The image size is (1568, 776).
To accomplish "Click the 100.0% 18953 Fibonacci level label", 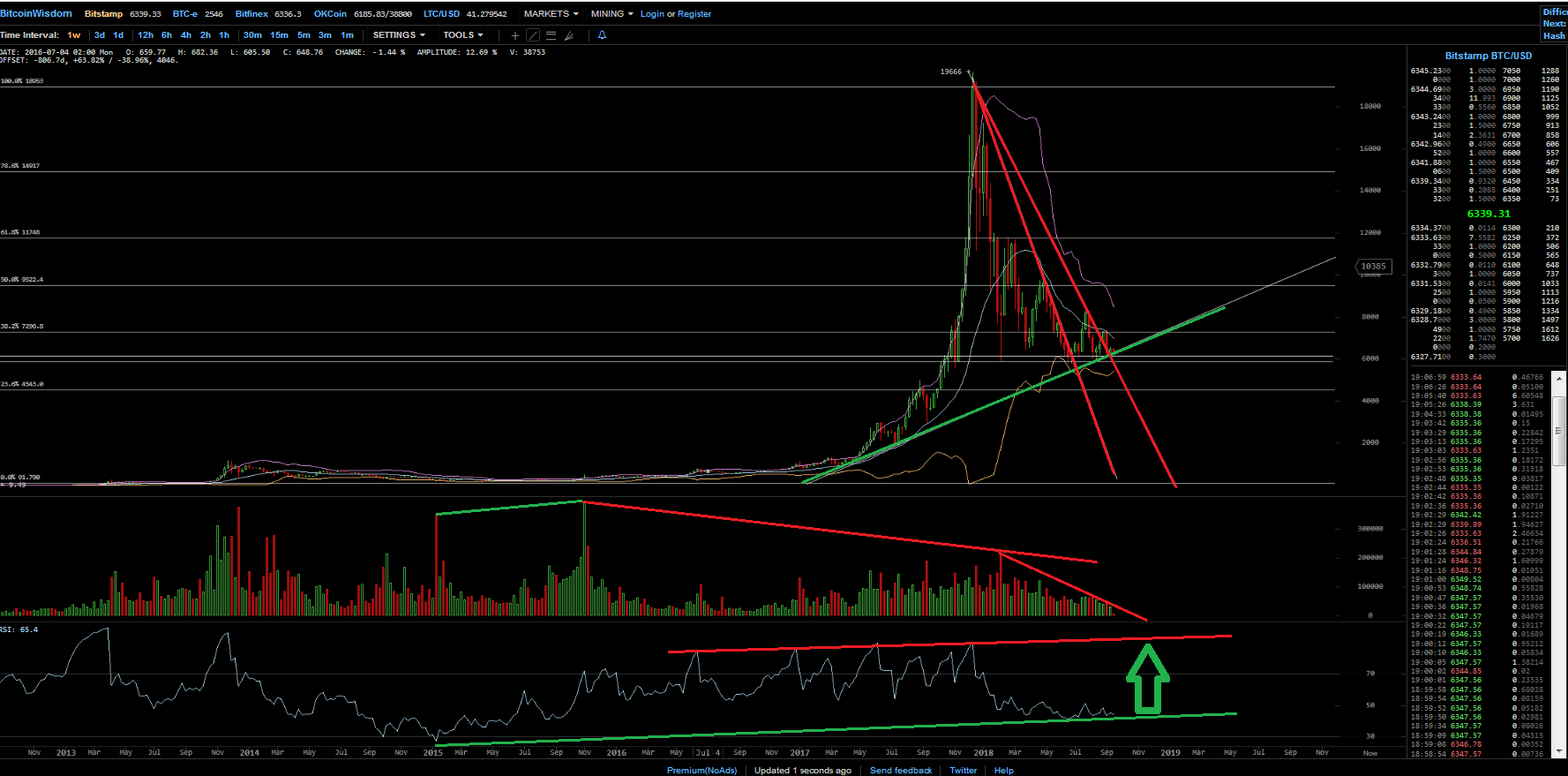I will point(22,81).
